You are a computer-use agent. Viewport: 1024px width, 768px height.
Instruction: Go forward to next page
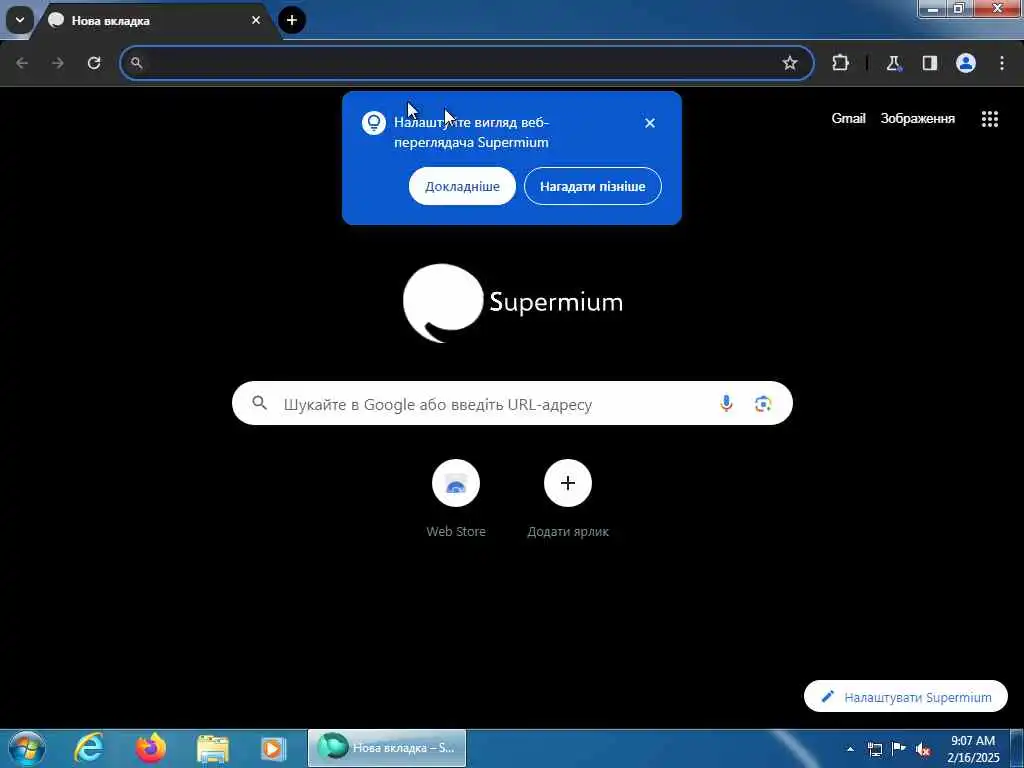coord(58,63)
